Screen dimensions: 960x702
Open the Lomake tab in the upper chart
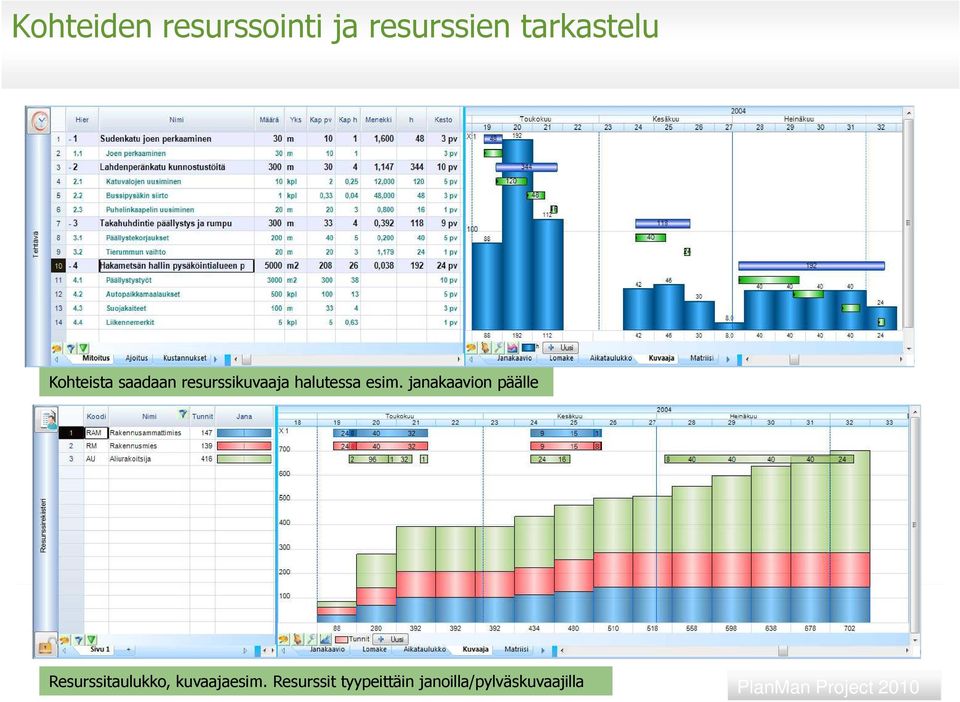[561, 358]
